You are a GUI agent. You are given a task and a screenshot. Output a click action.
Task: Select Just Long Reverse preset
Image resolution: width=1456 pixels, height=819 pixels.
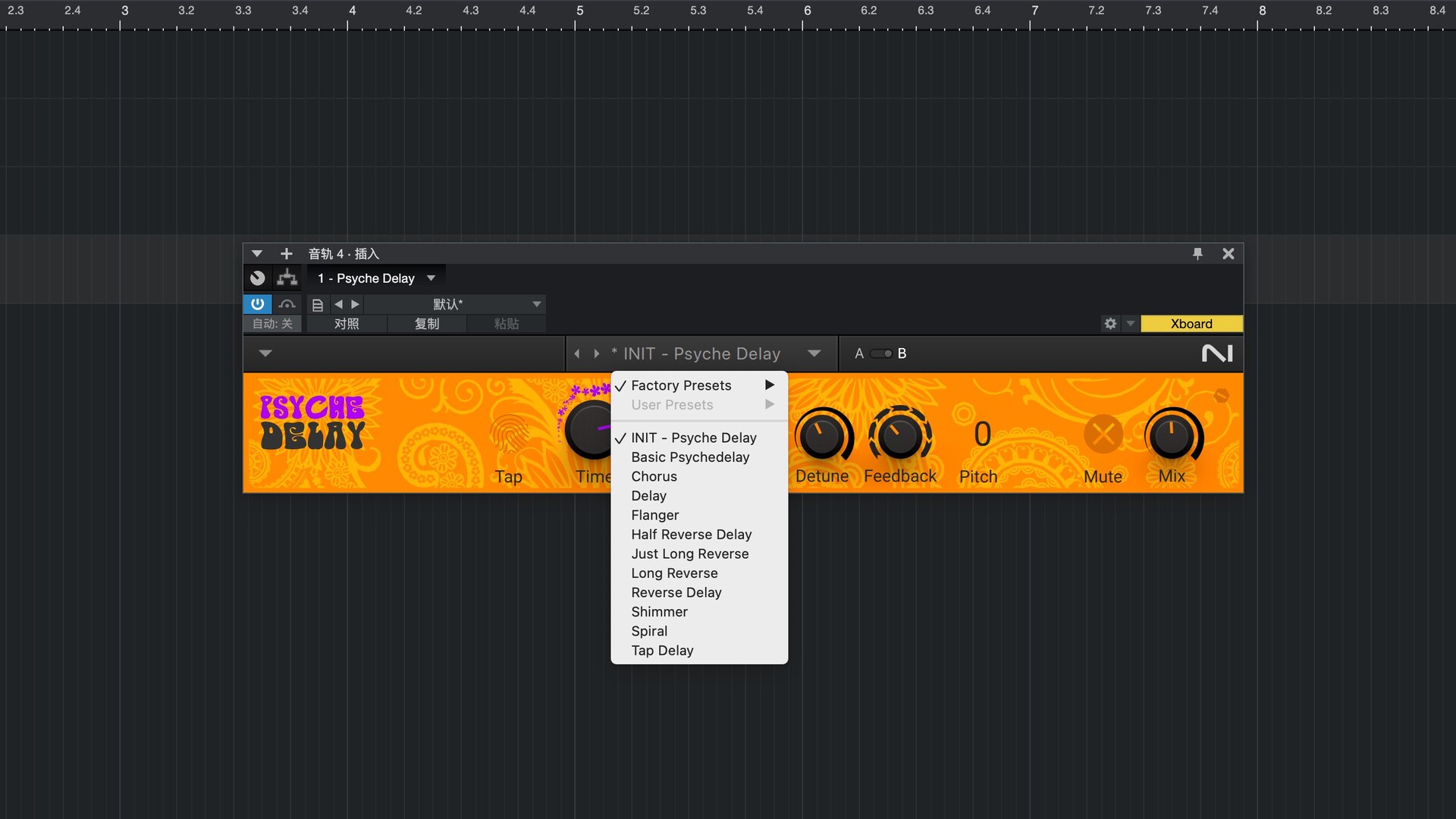699,554
